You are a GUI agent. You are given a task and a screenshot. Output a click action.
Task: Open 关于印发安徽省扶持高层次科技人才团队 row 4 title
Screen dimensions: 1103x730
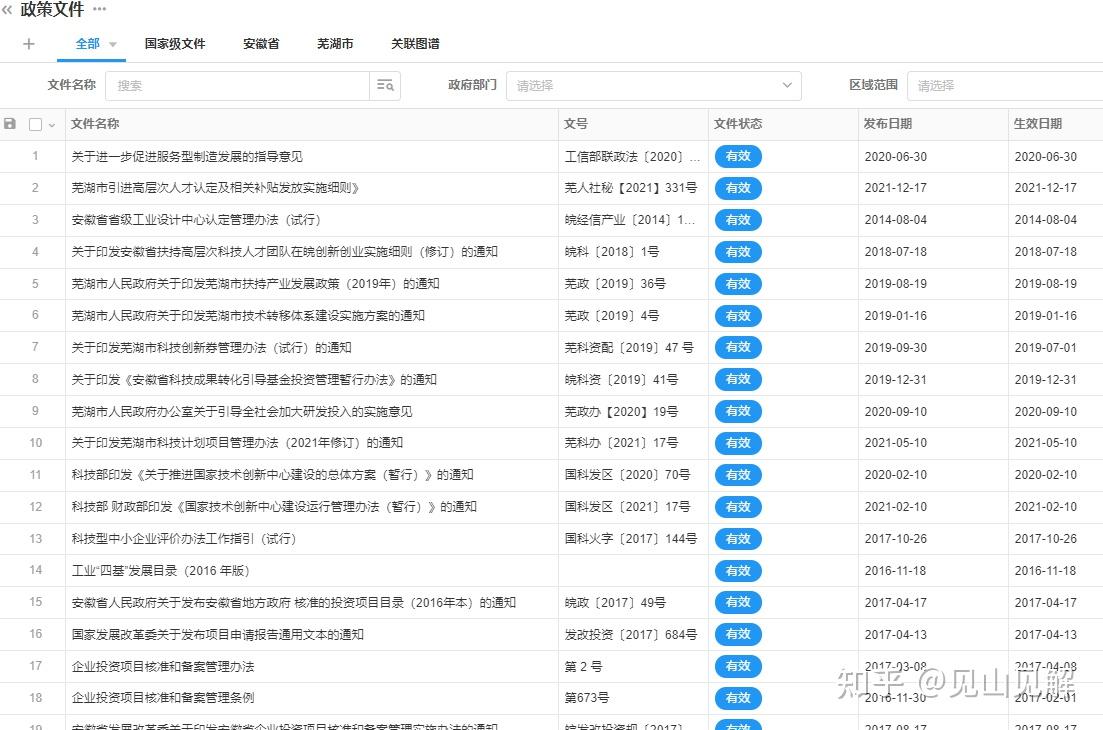click(284, 252)
